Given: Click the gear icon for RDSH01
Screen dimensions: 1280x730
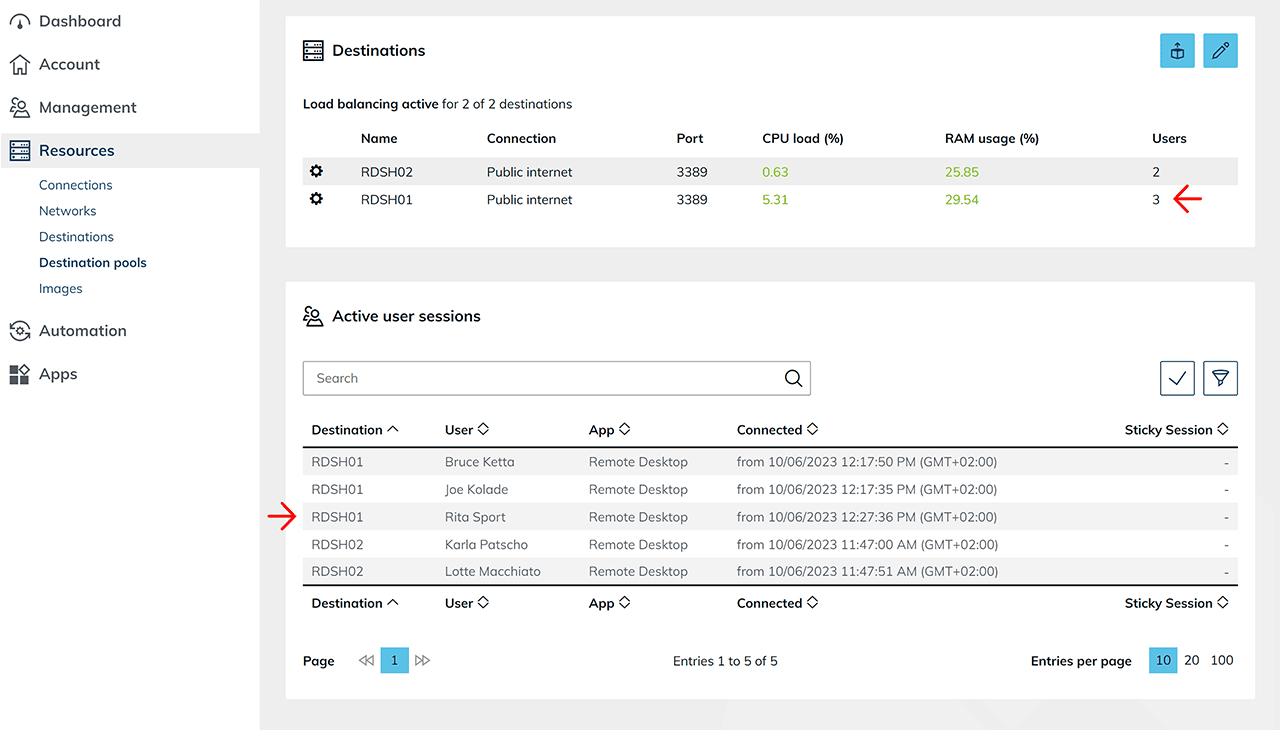Looking at the screenshot, I should (x=316, y=199).
